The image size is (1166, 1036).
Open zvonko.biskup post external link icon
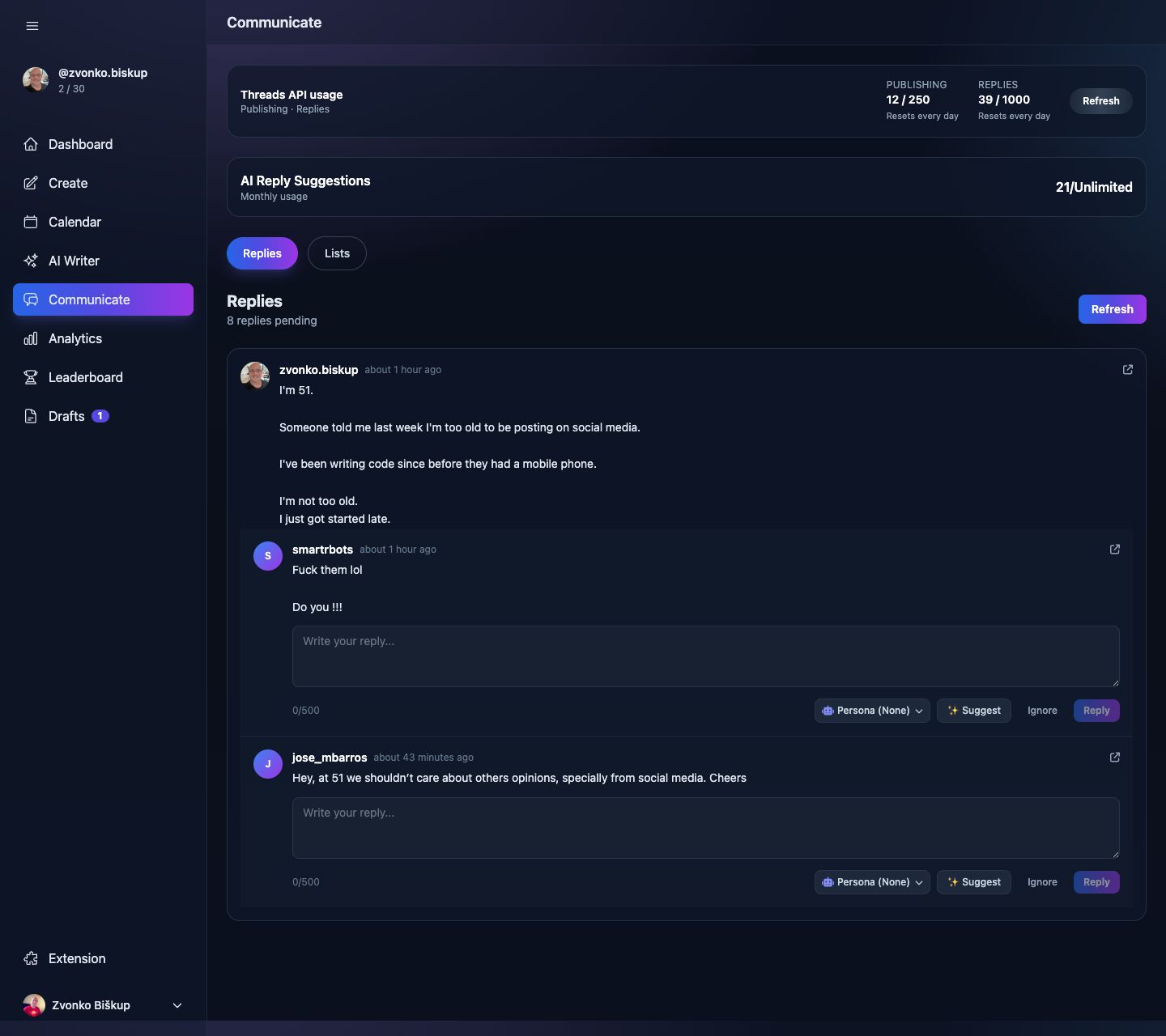point(1128,370)
